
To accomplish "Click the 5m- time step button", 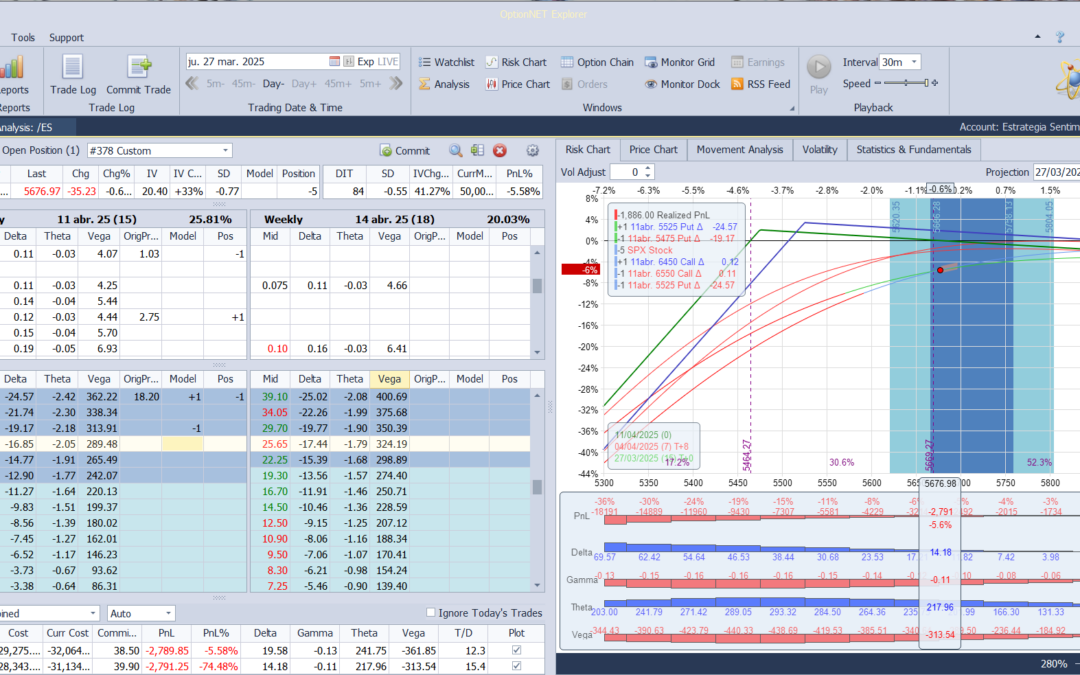I will [216, 84].
